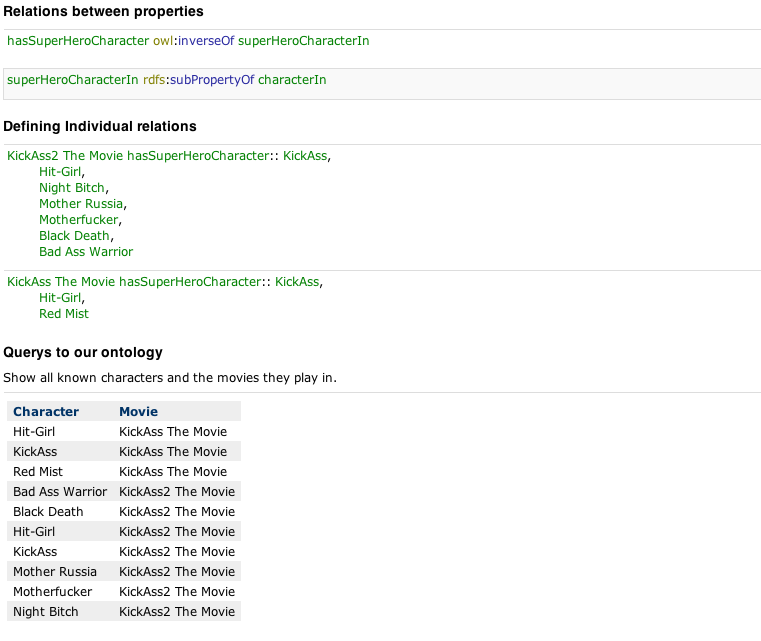The height and width of the screenshot is (641, 761).
Task: Click the hasSuperHeroCharacter property link at top
Action: click(78, 41)
